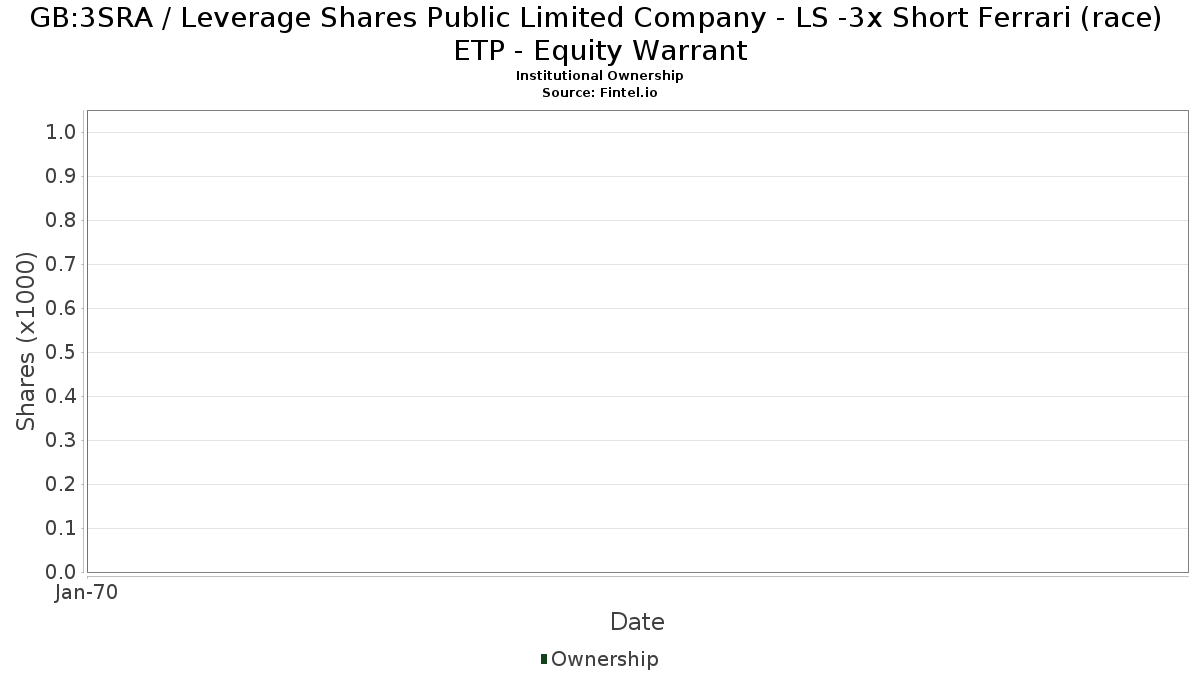1200x675 pixels.
Task: Click the 0.3 y-axis tick label
Action: 62,441
